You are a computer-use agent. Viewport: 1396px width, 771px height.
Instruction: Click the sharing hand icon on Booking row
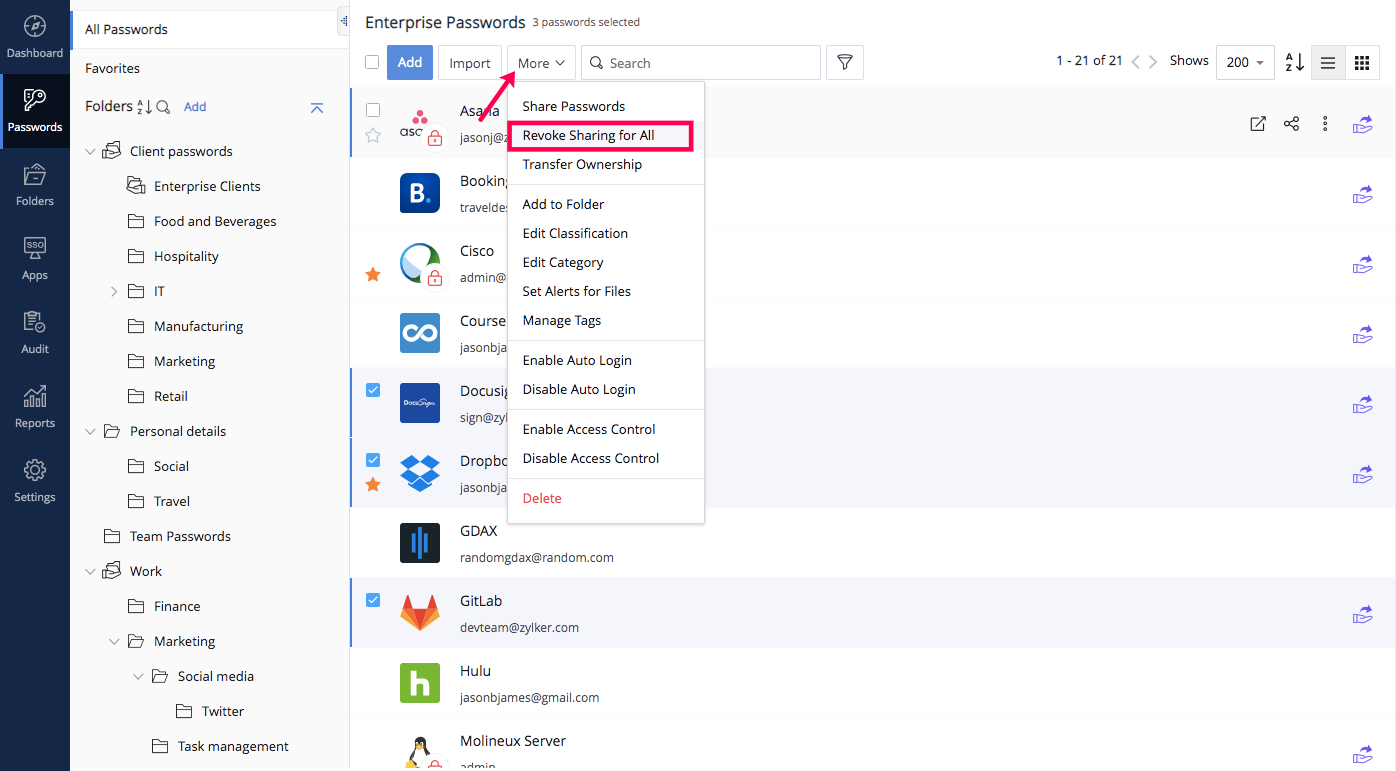(x=1362, y=195)
